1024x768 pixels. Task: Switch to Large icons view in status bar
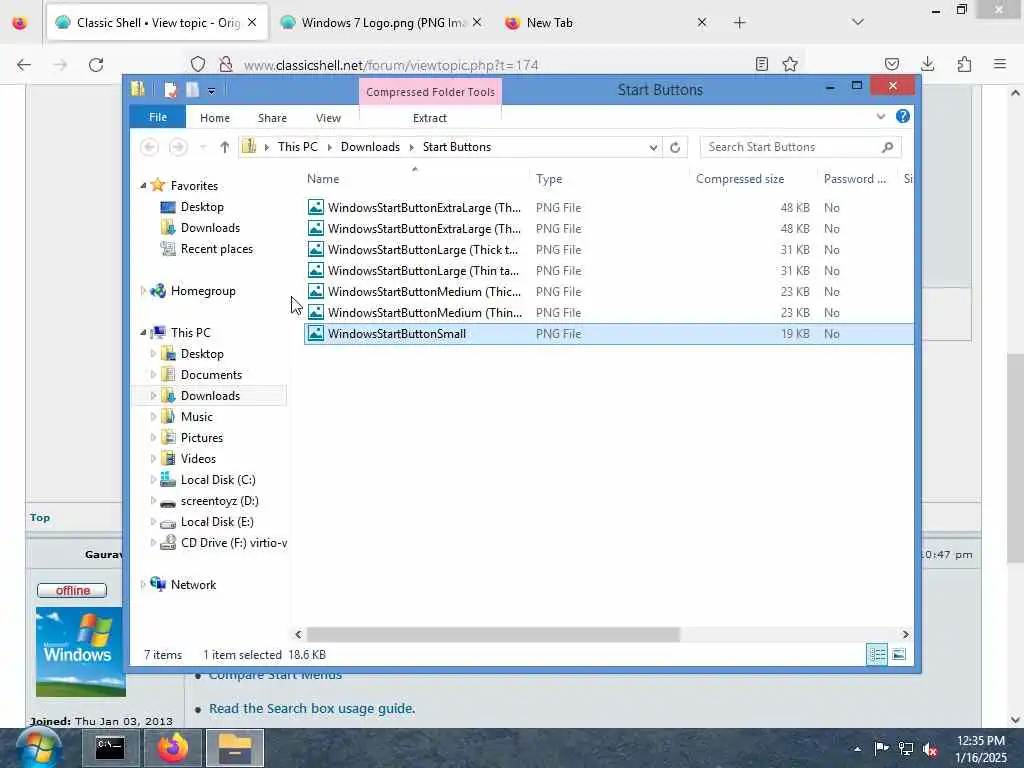coord(899,654)
